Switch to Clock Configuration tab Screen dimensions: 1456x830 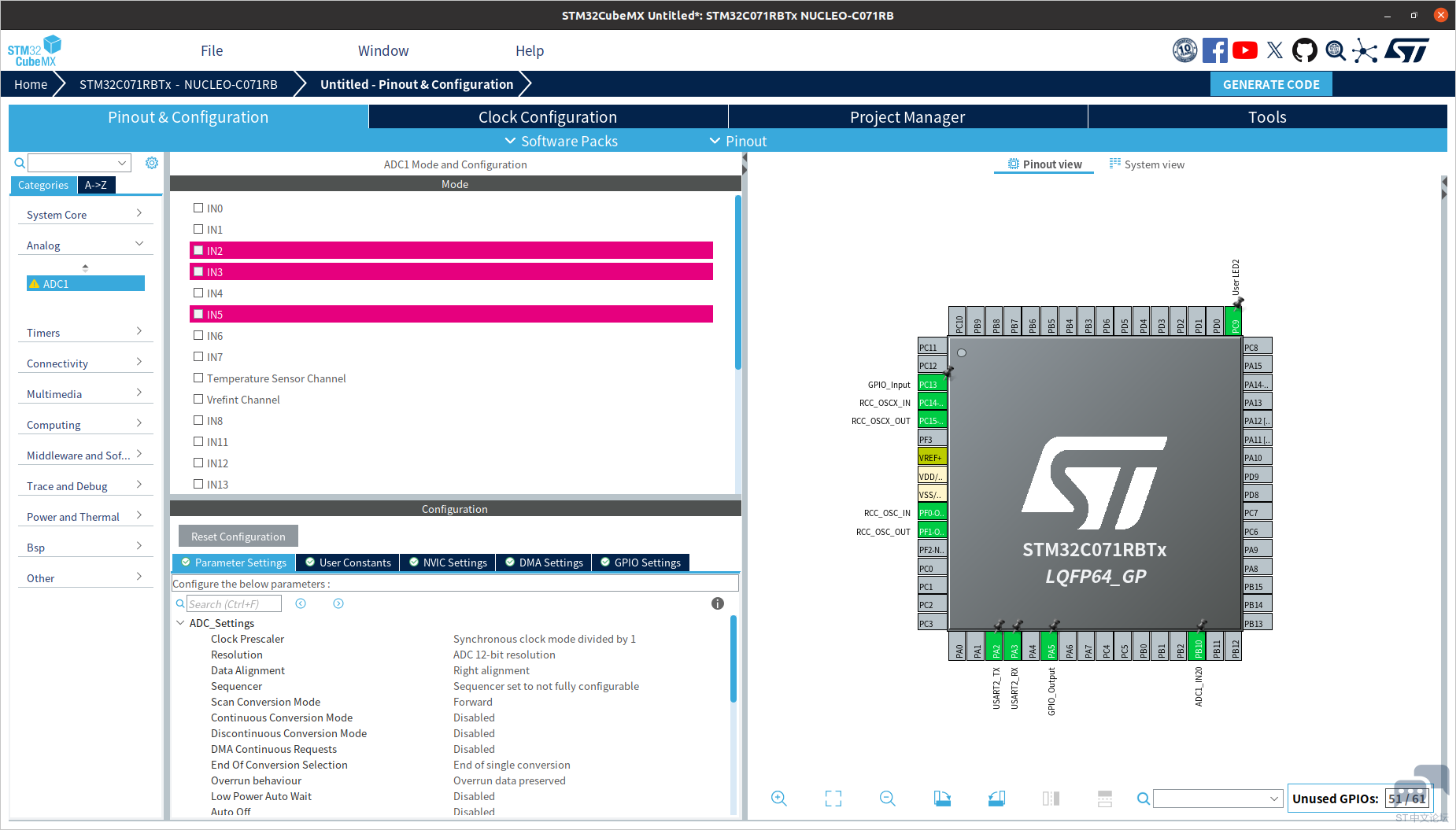tap(548, 117)
